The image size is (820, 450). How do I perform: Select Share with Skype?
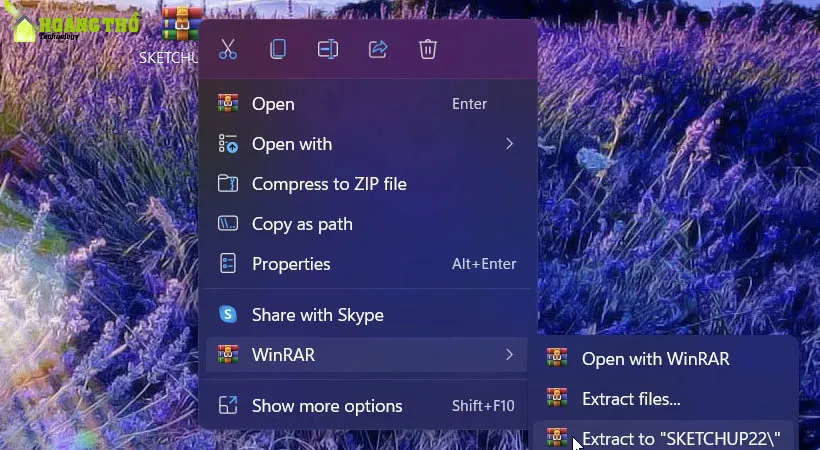pos(367,314)
